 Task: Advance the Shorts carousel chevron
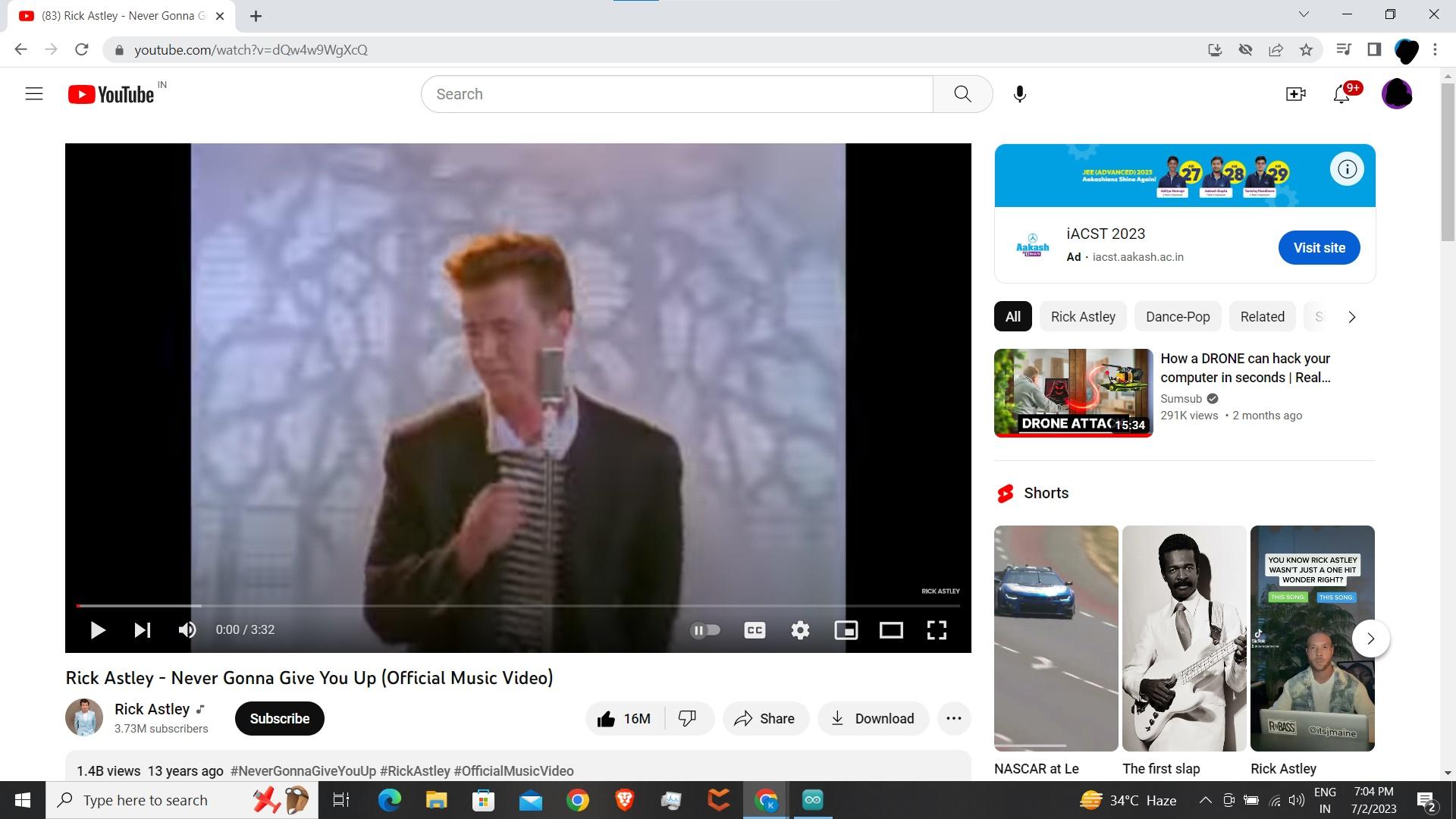click(x=1370, y=639)
